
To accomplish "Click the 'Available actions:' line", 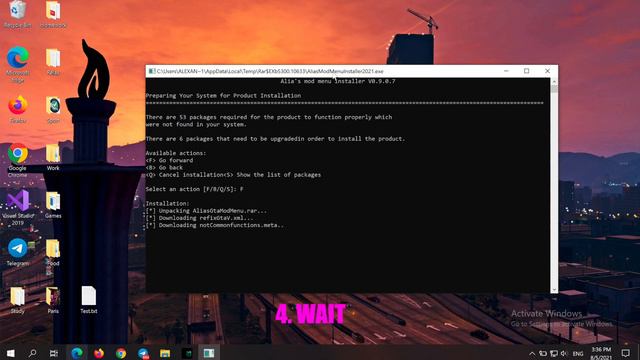I will (x=176, y=153).
